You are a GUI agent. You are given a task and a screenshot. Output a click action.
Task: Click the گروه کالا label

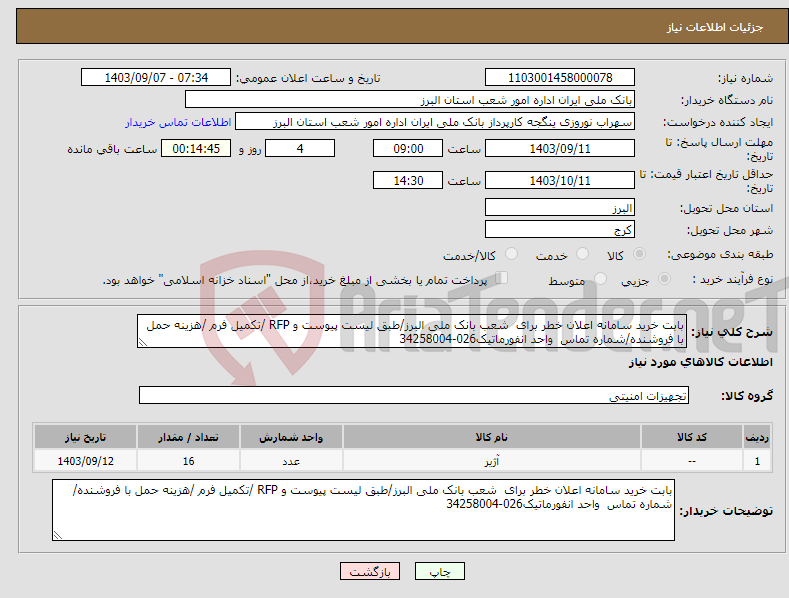click(x=747, y=396)
